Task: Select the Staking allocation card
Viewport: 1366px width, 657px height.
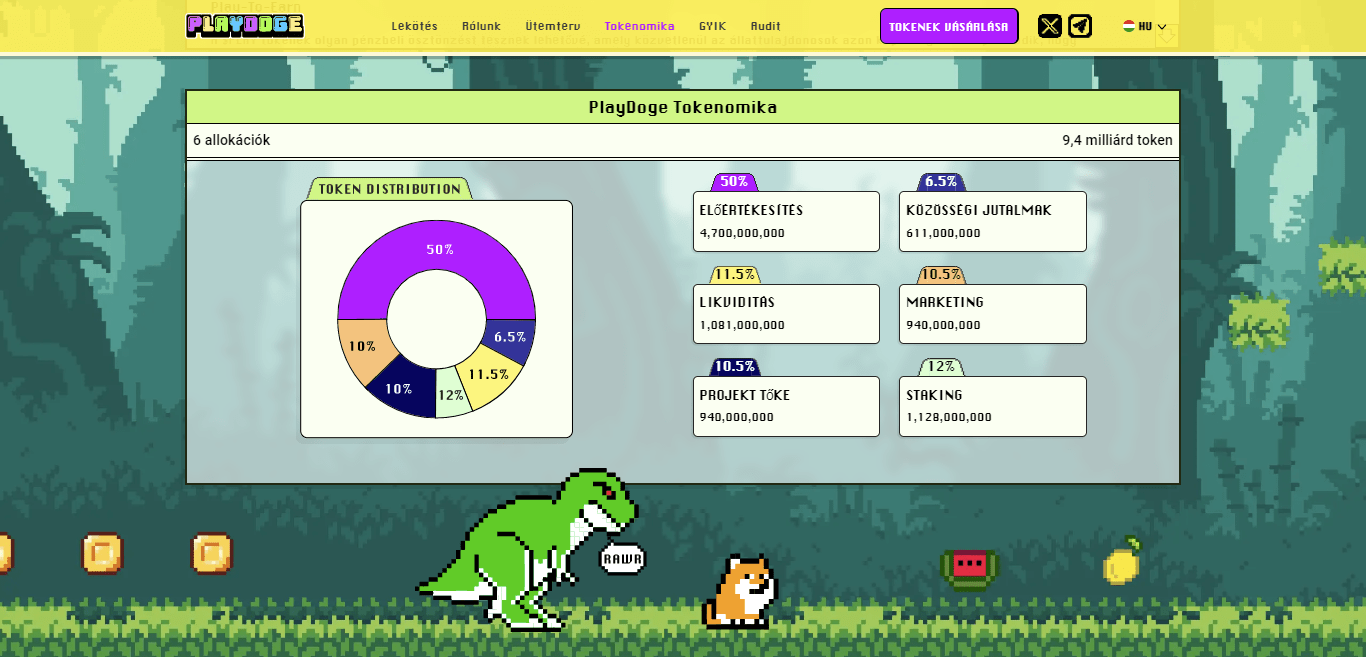Action: tap(993, 406)
